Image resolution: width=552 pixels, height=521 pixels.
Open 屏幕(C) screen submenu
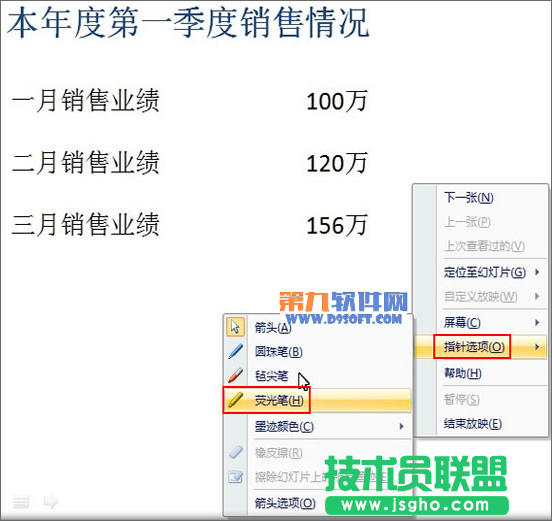[462, 322]
